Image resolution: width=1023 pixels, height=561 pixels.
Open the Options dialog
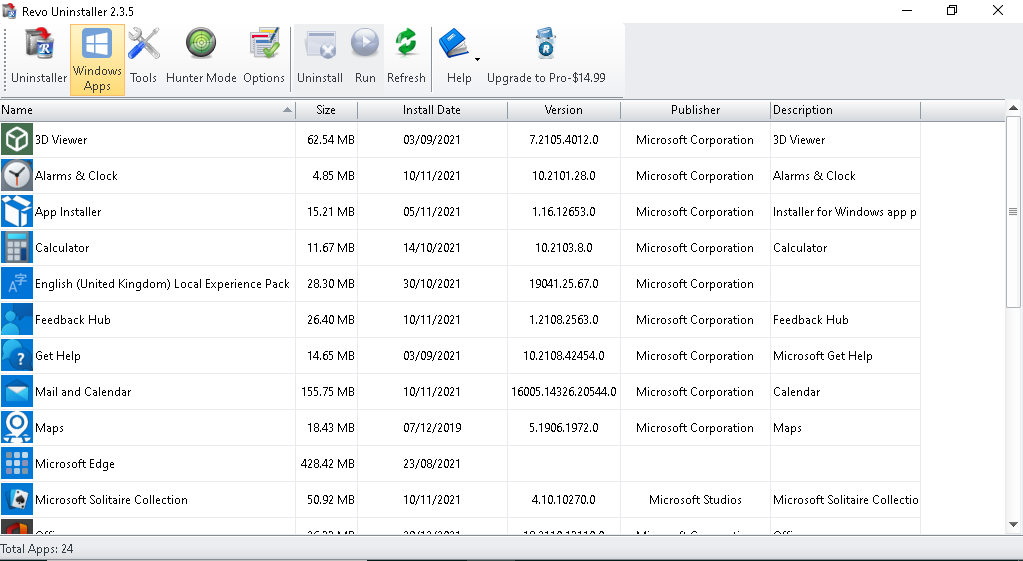(264, 60)
